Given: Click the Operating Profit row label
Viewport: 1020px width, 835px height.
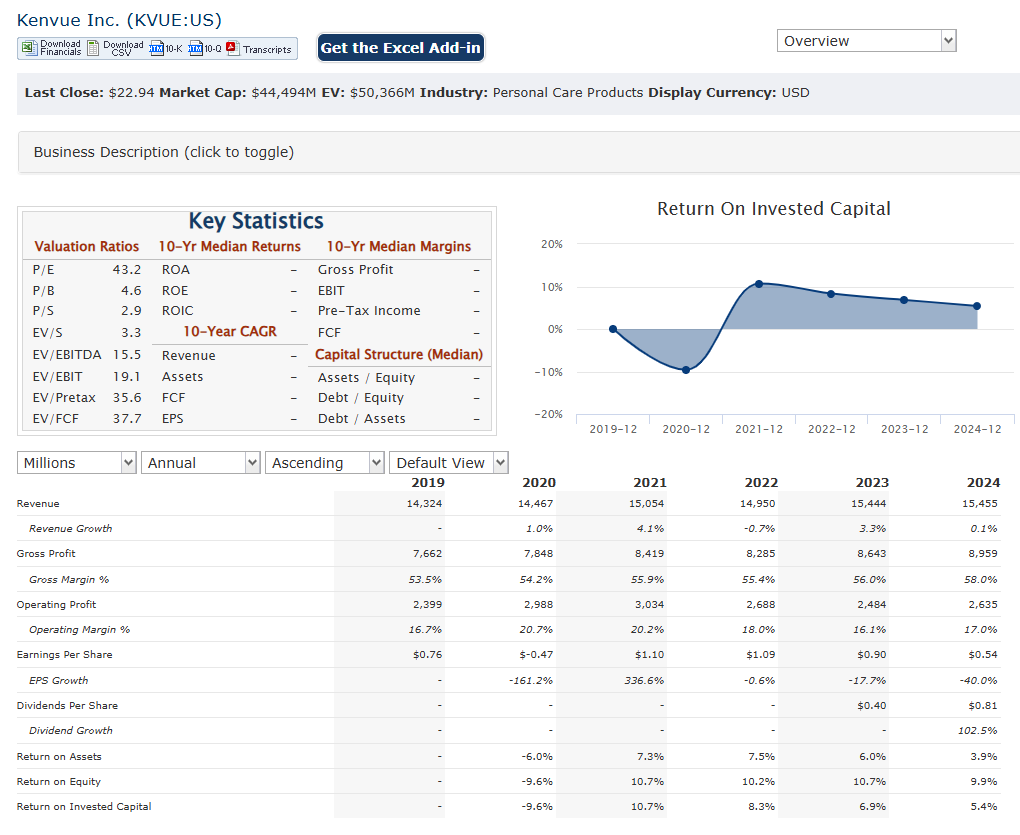Looking at the screenshot, I should tap(56, 605).
